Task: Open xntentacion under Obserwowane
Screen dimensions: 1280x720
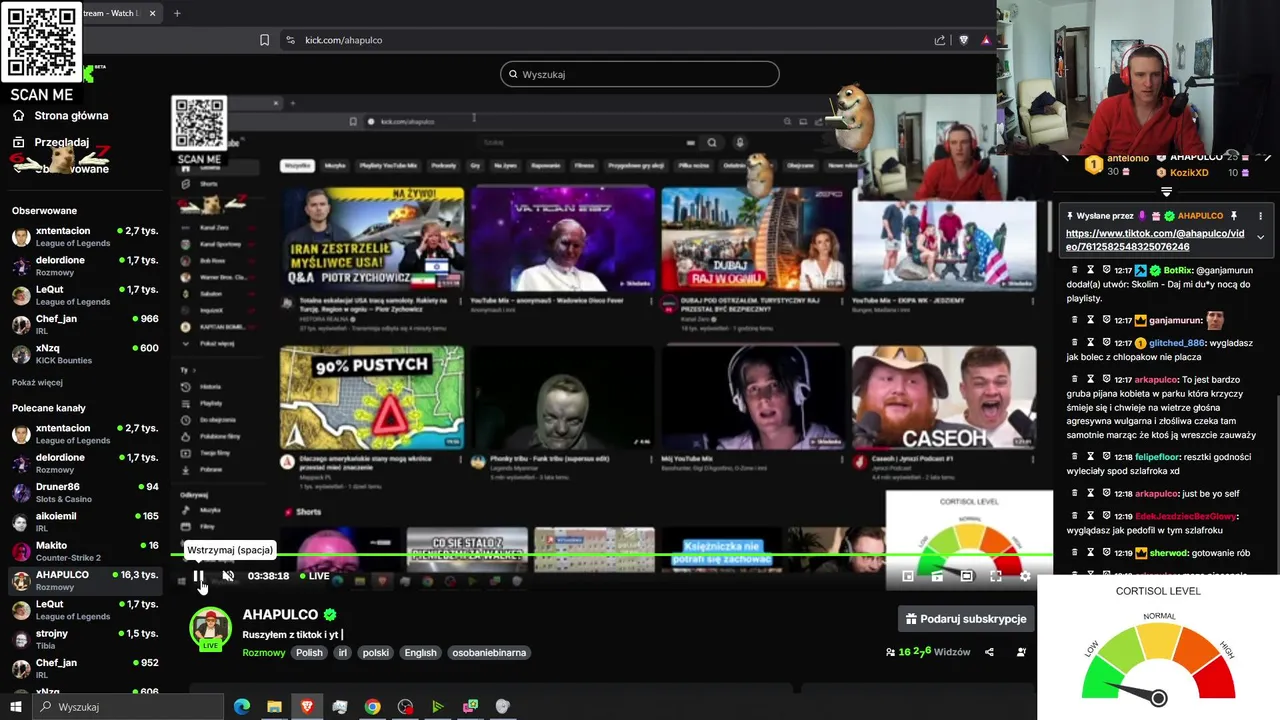Action: (85, 237)
